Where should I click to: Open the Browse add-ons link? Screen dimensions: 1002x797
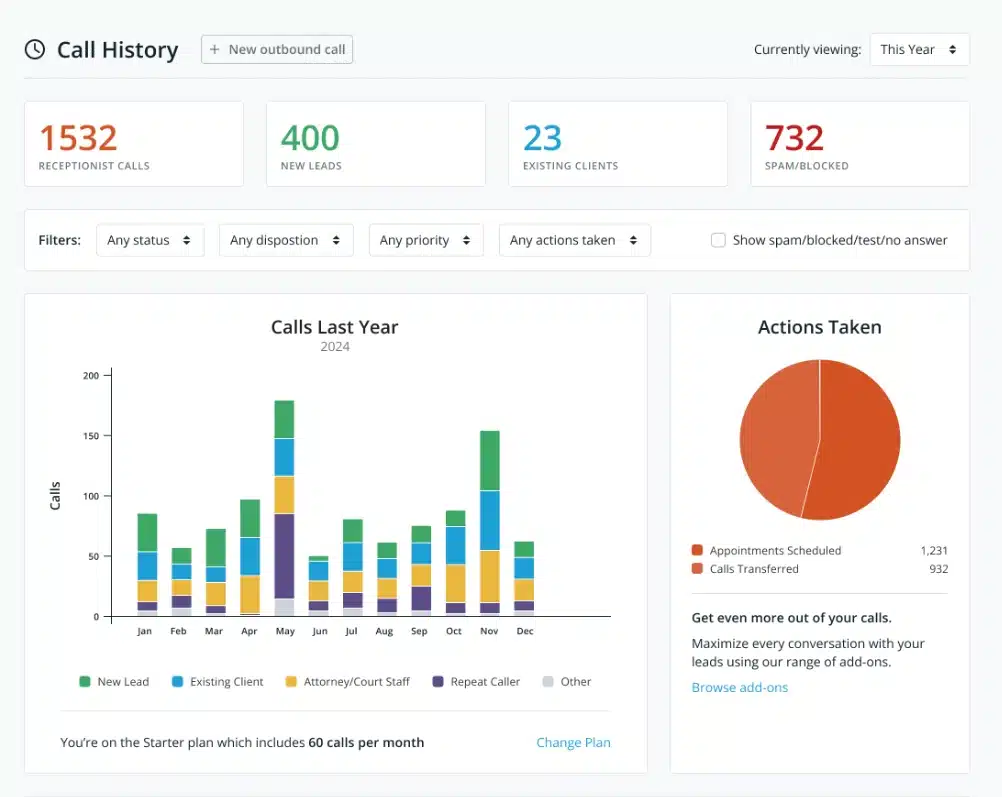pos(739,687)
